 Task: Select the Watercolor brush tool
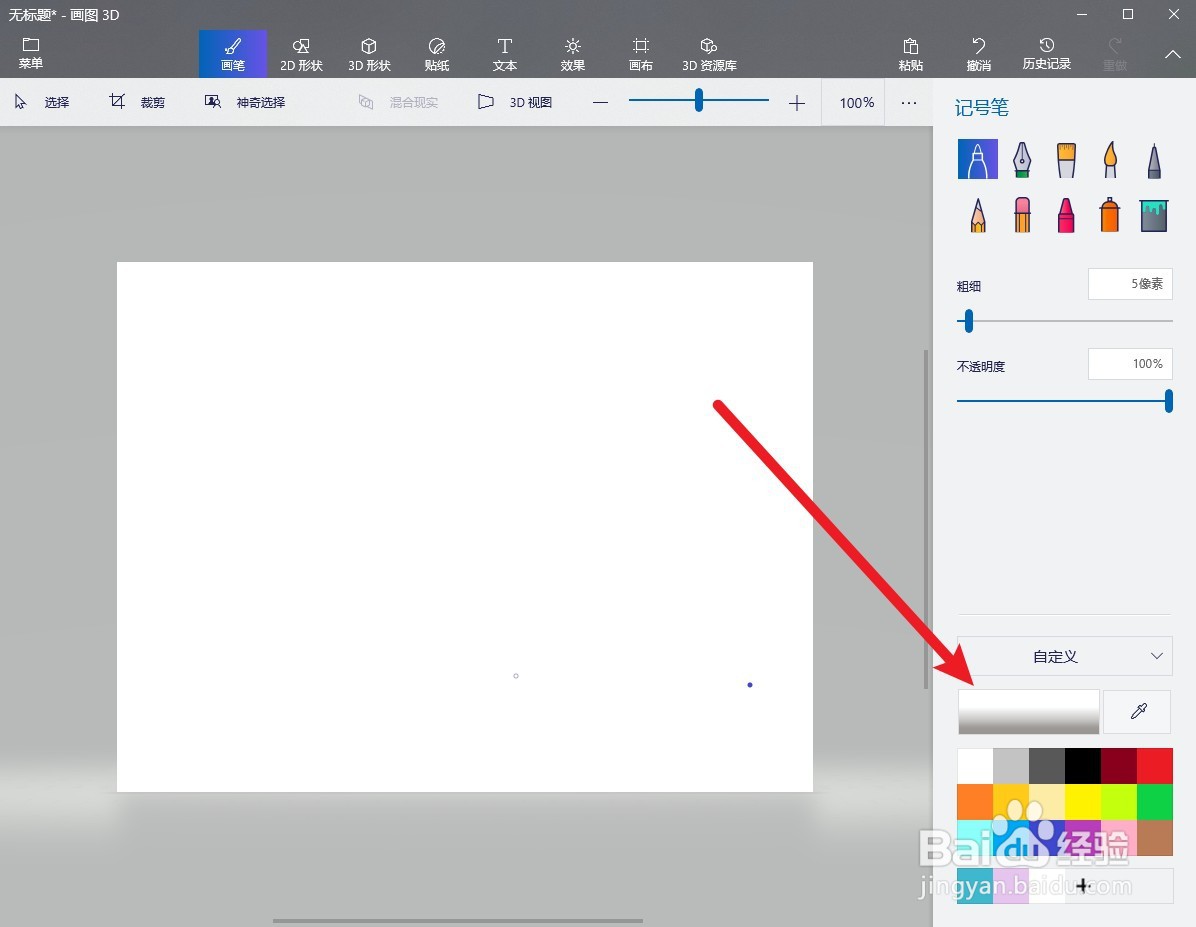click(x=1110, y=159)
